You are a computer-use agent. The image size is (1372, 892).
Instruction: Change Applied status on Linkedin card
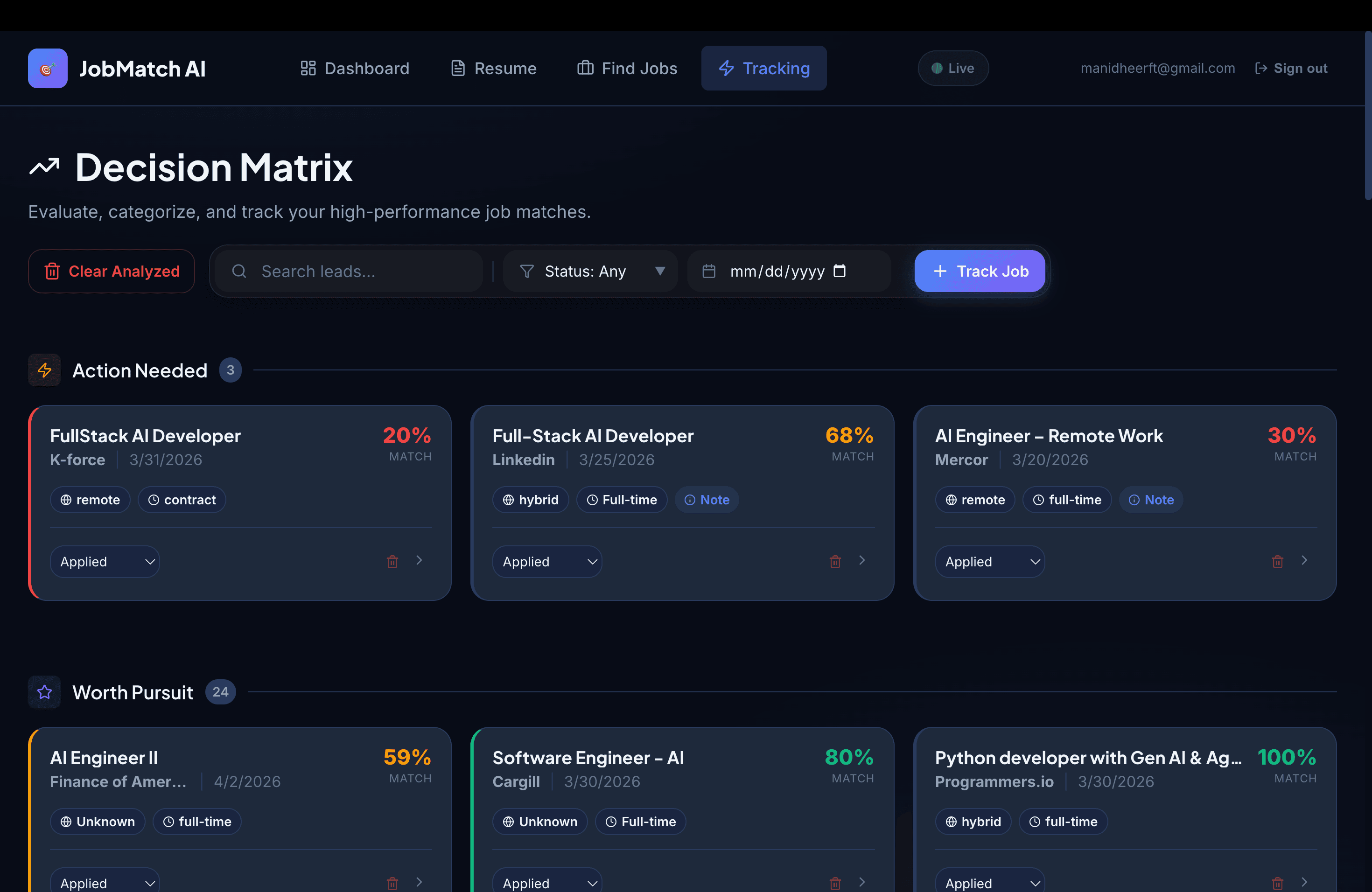[547, 562]
